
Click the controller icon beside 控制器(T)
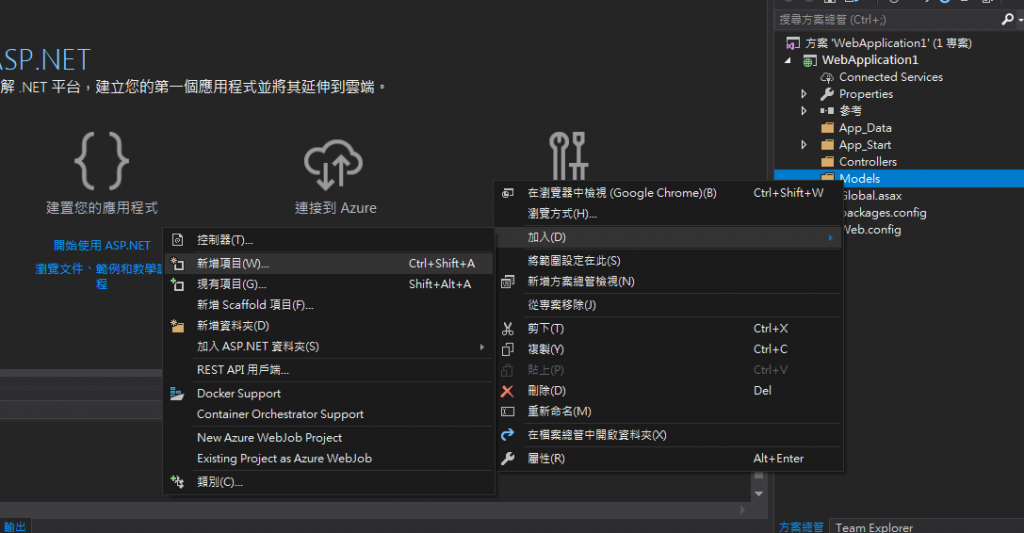(177, 240)
